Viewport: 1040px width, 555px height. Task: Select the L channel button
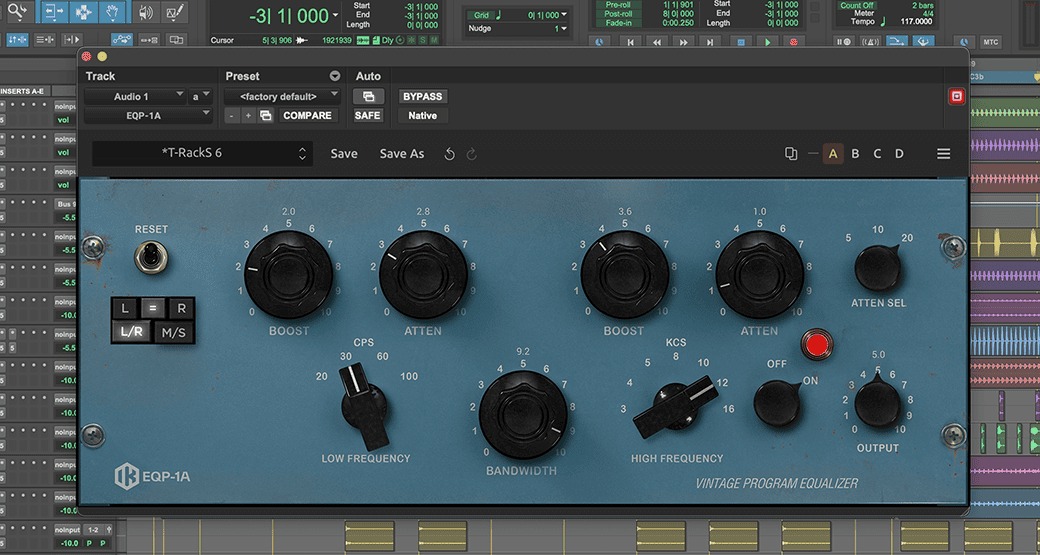(125, 308)
